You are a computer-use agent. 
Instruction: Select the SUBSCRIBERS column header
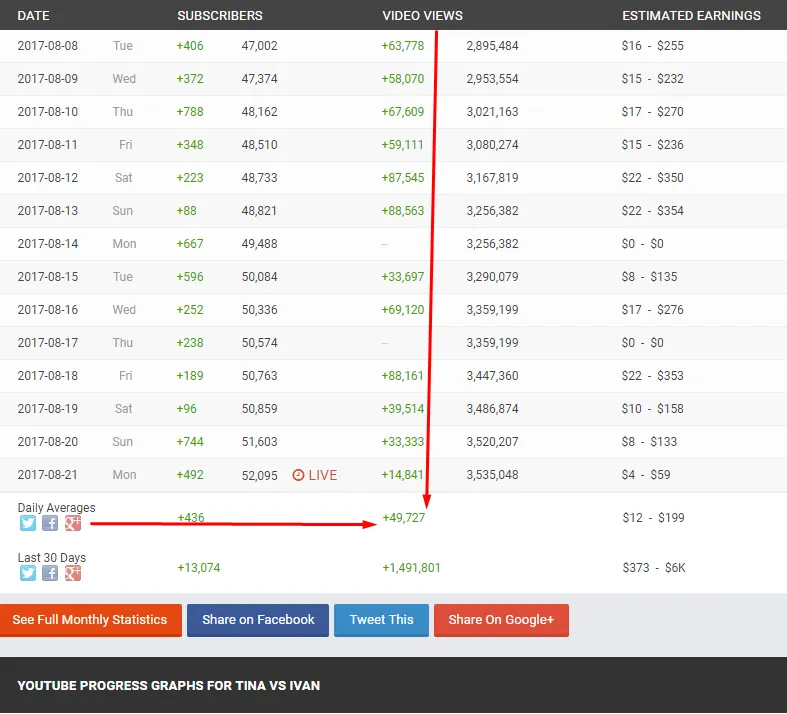click(x=220, y=16)
